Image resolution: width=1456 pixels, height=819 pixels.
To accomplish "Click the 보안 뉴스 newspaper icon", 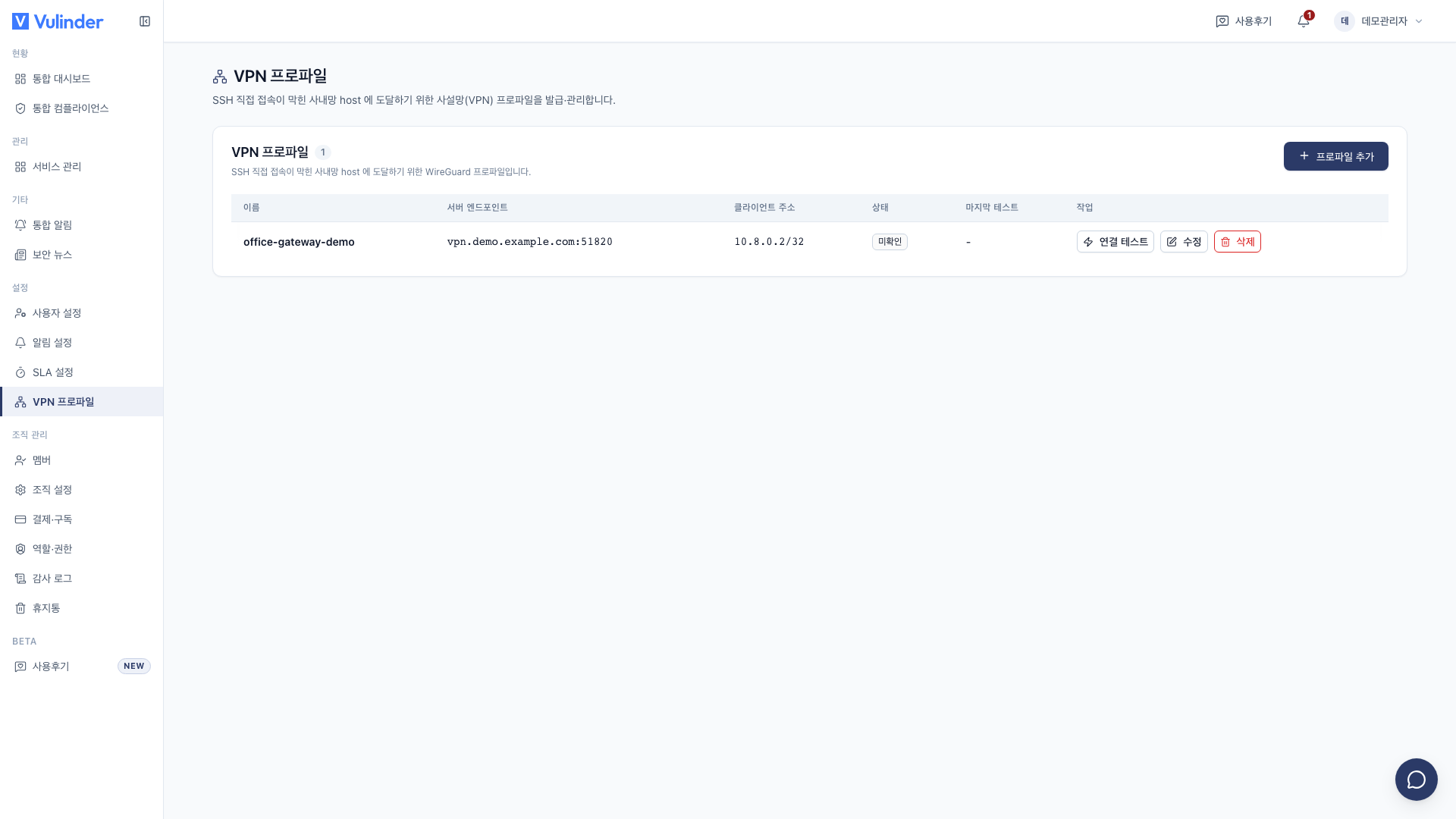I will (x=20, y=255).
